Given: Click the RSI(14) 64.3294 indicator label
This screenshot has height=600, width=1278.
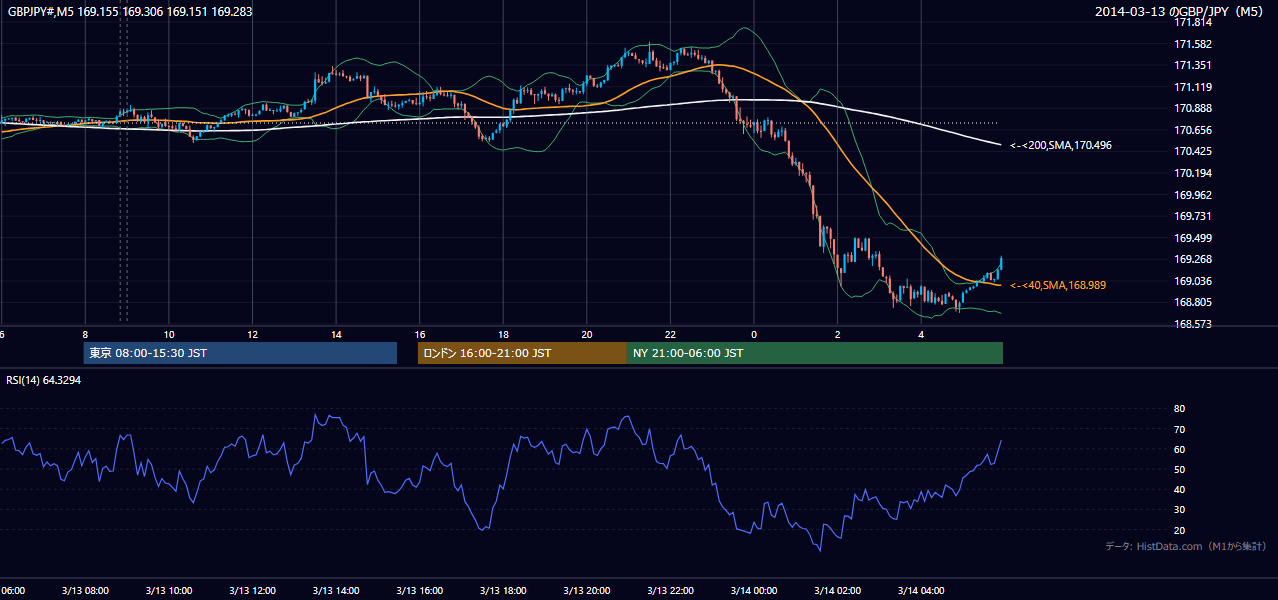Looking at the screenshot, I should pos(44,381).
